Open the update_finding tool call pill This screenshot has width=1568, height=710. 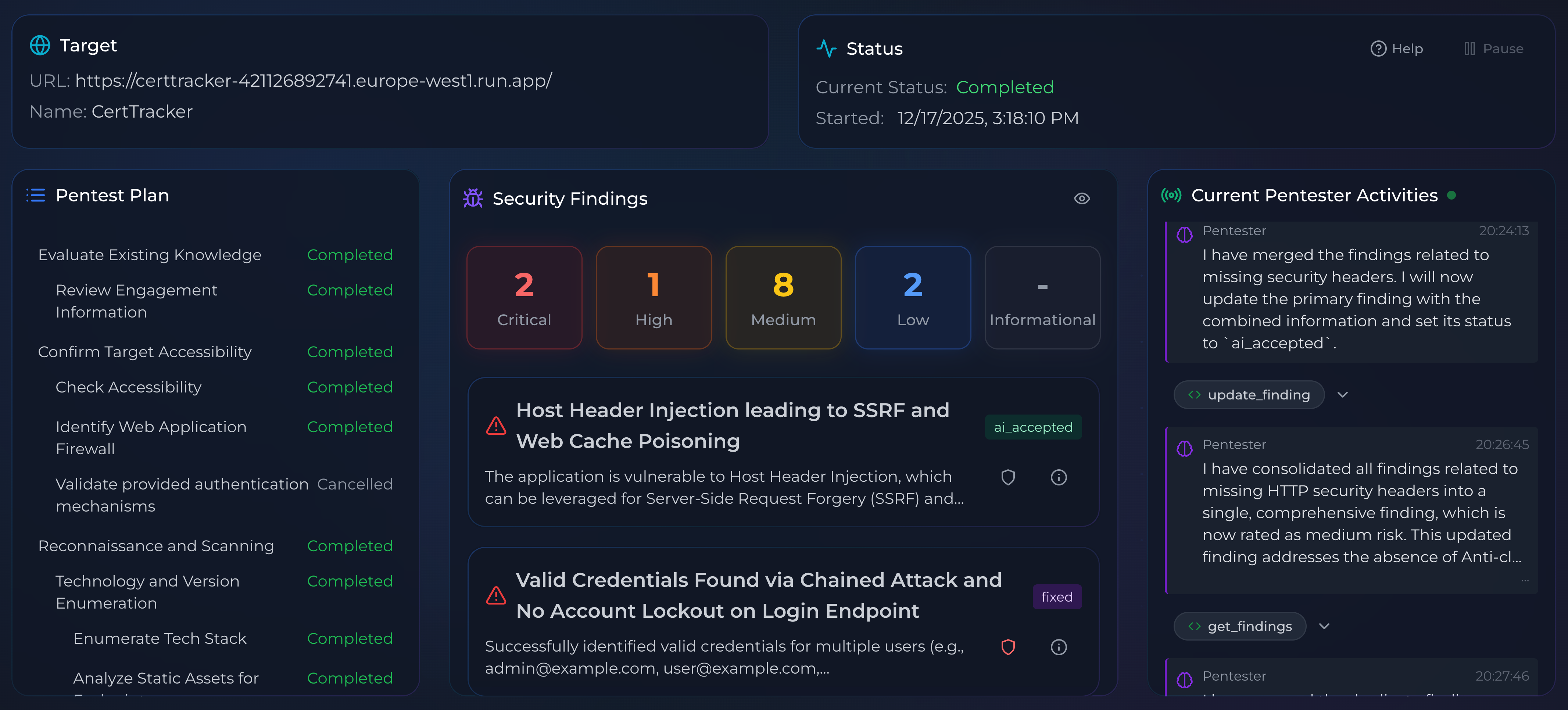1249,395
